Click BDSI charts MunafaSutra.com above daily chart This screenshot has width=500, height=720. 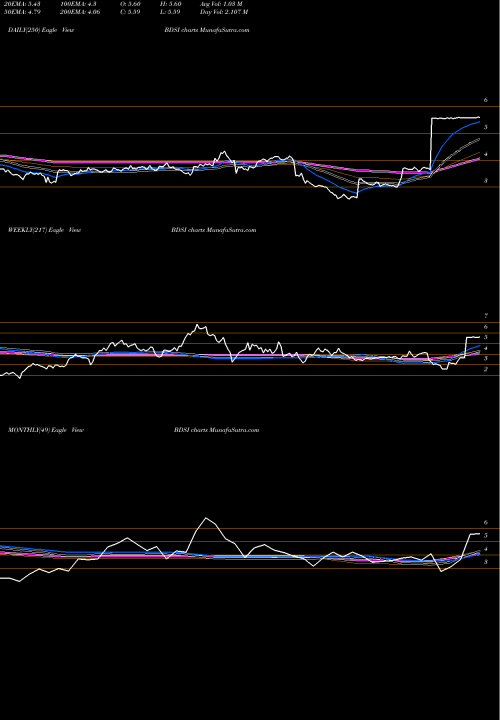207,30
